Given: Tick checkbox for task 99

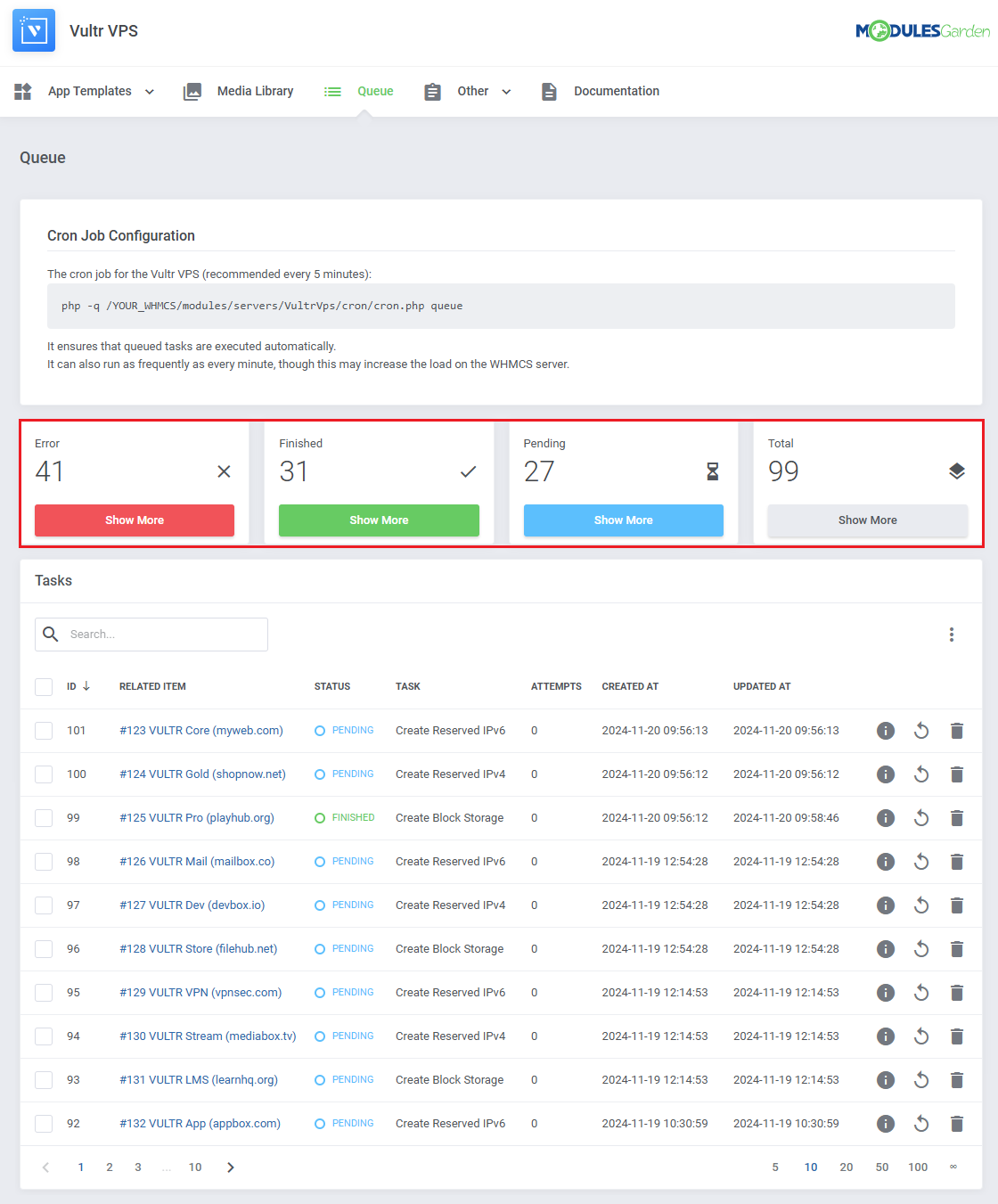Looking at the screenshot, I should click(44, 818).
